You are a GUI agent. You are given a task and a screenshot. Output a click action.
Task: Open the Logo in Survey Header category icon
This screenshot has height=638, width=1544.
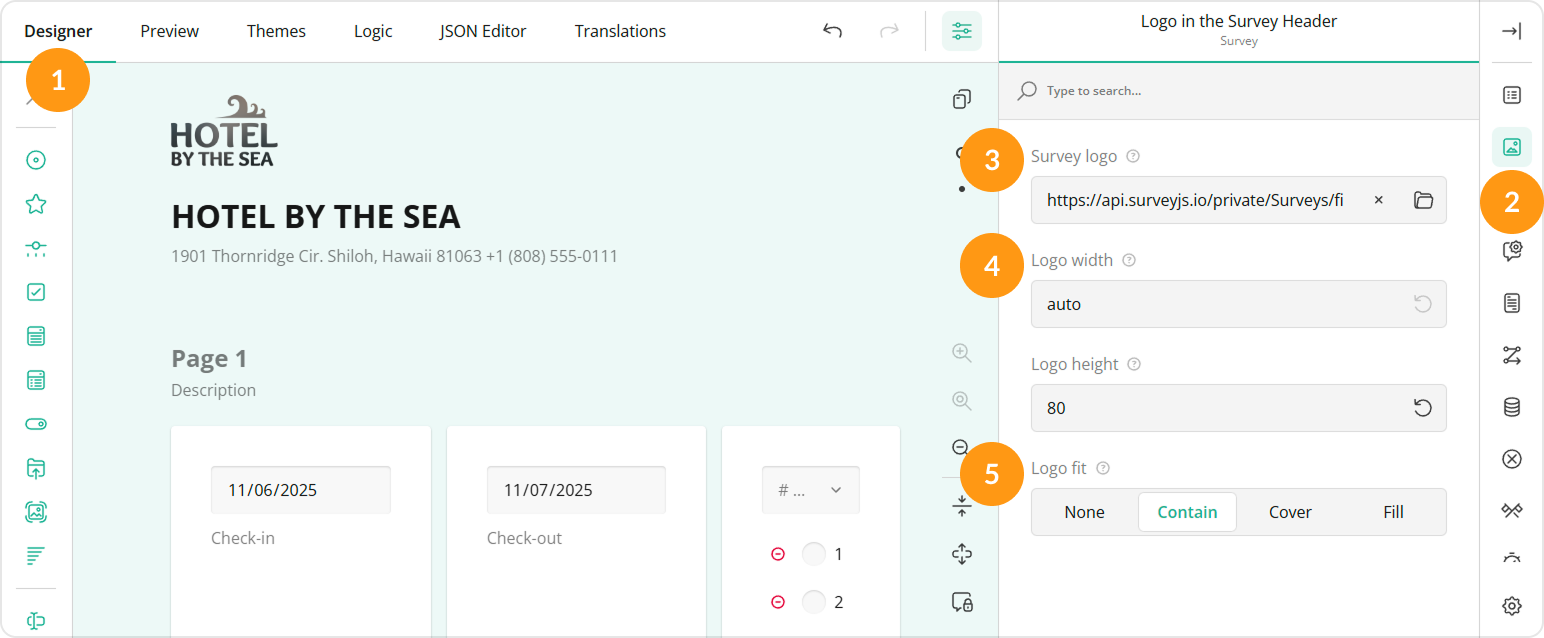pos(1511,147)
